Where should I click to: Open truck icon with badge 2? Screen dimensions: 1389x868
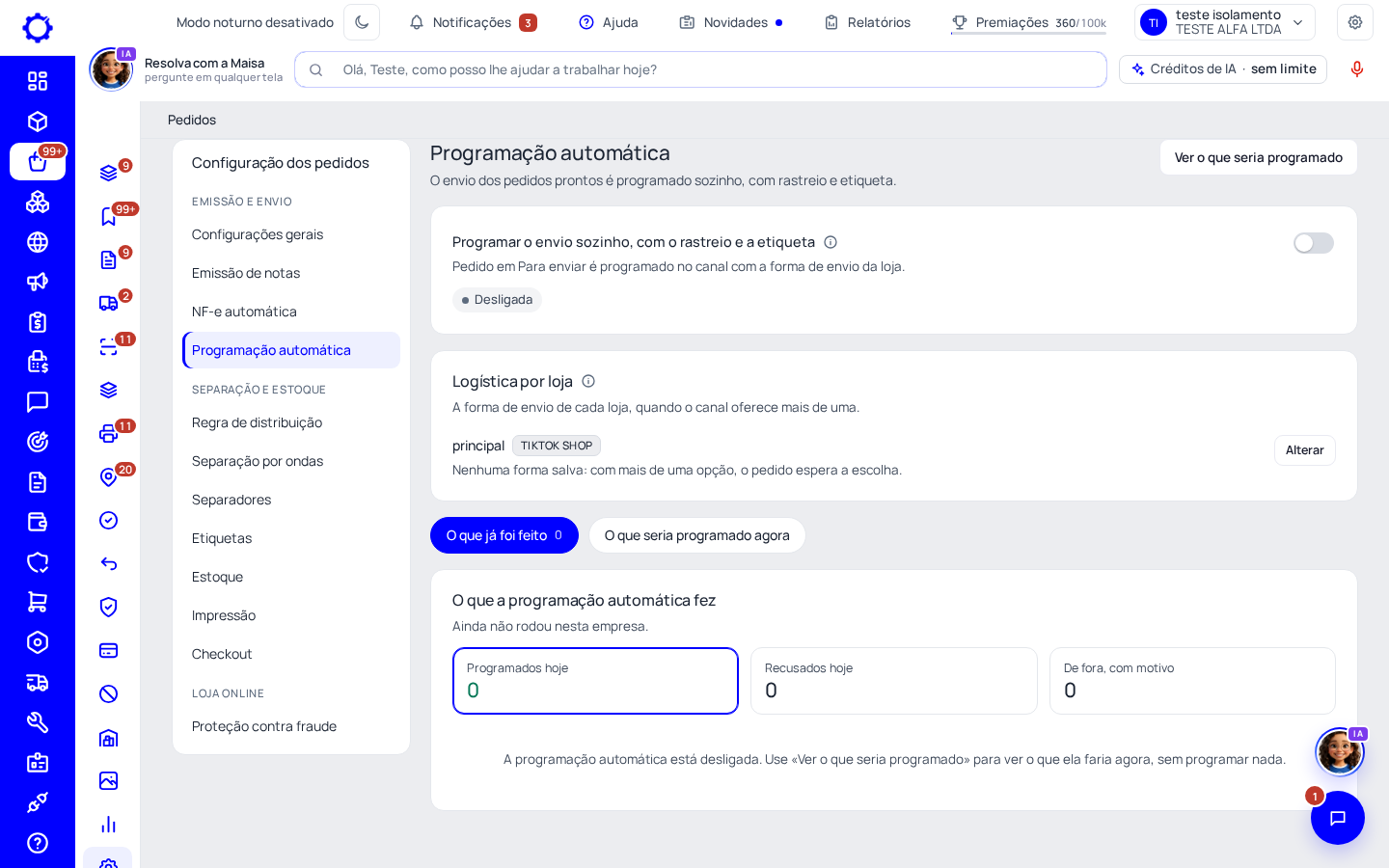109,304
